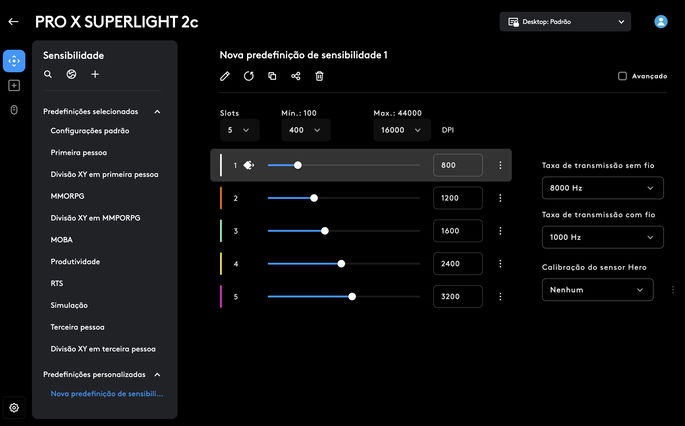Open the Slots count dropdown

tap(239, 130)
